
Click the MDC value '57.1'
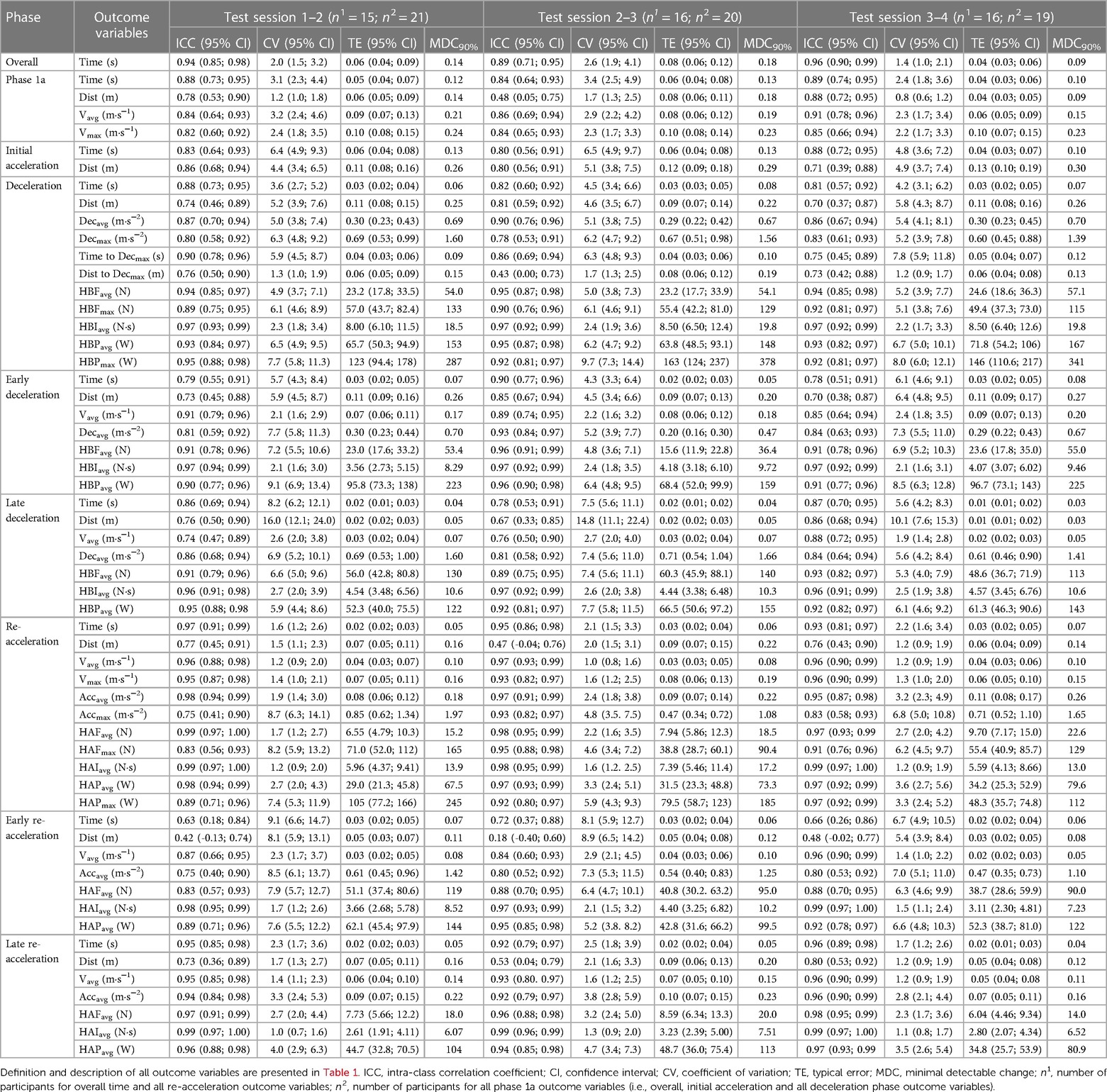[1077, 291]
